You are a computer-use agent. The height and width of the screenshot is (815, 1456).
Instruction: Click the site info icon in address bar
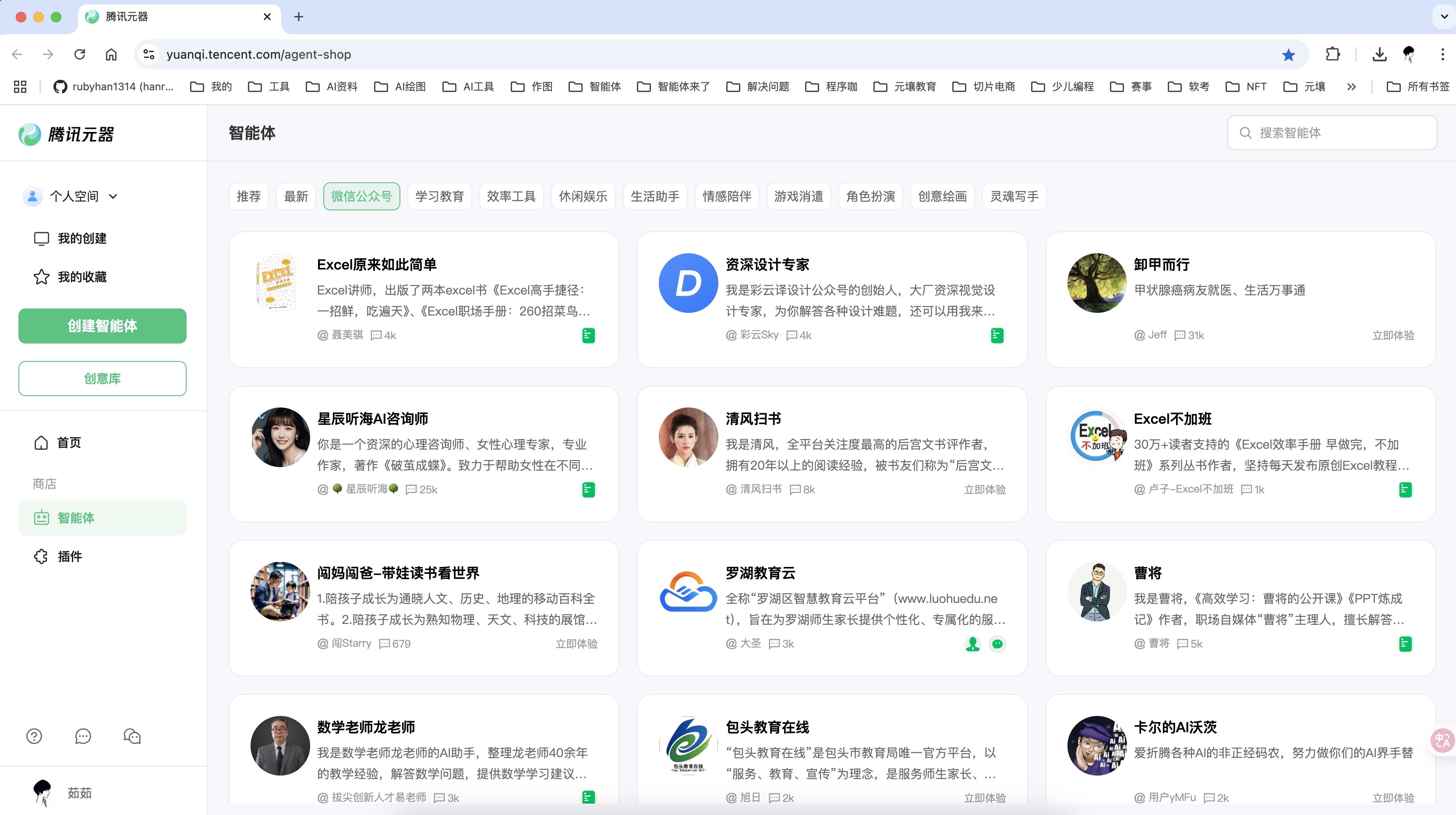point(148,54)
